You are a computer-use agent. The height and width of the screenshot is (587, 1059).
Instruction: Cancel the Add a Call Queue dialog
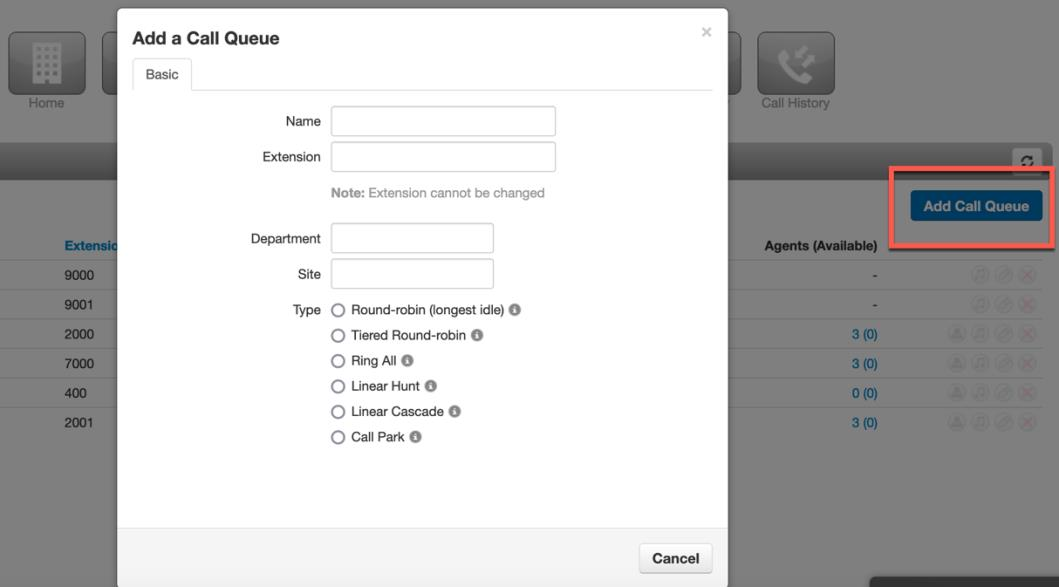[675, 559]
